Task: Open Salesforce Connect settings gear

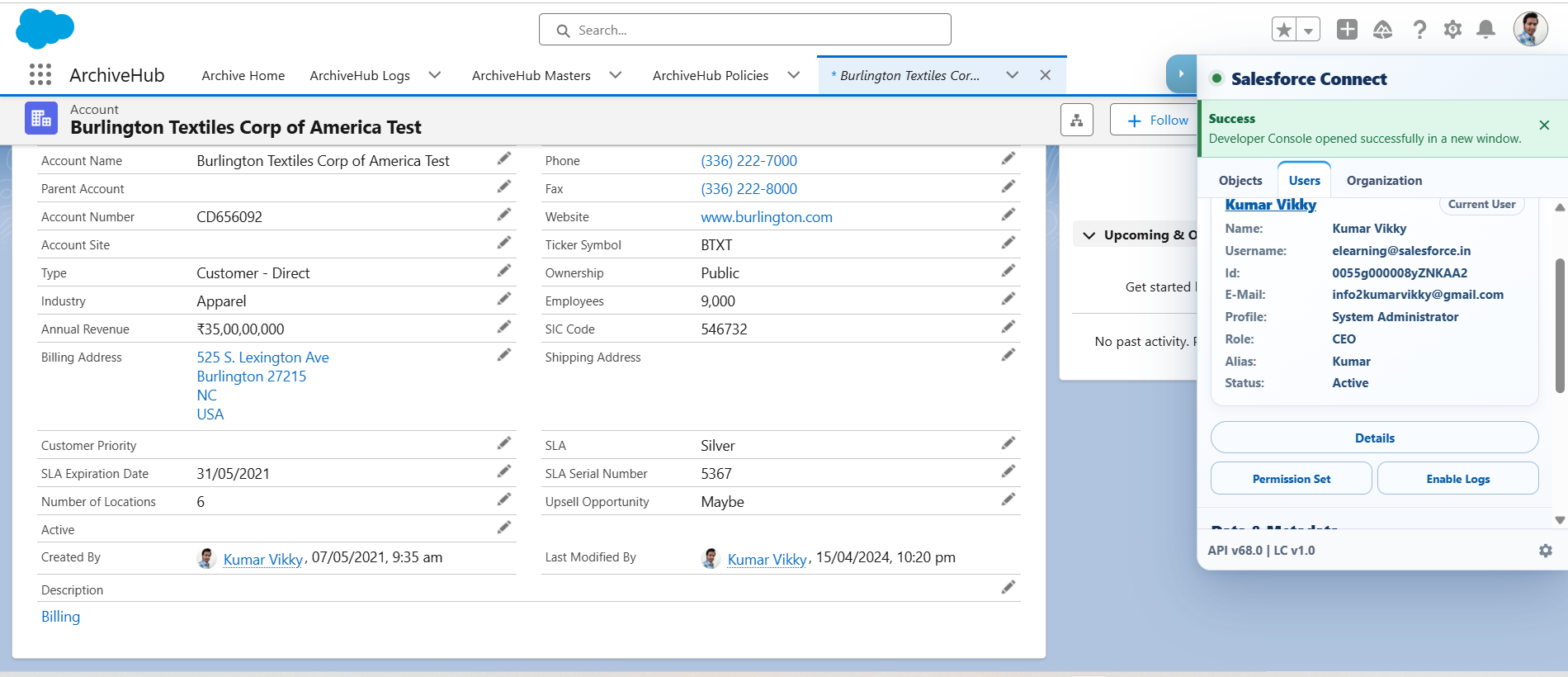Action: [1546, 551]
